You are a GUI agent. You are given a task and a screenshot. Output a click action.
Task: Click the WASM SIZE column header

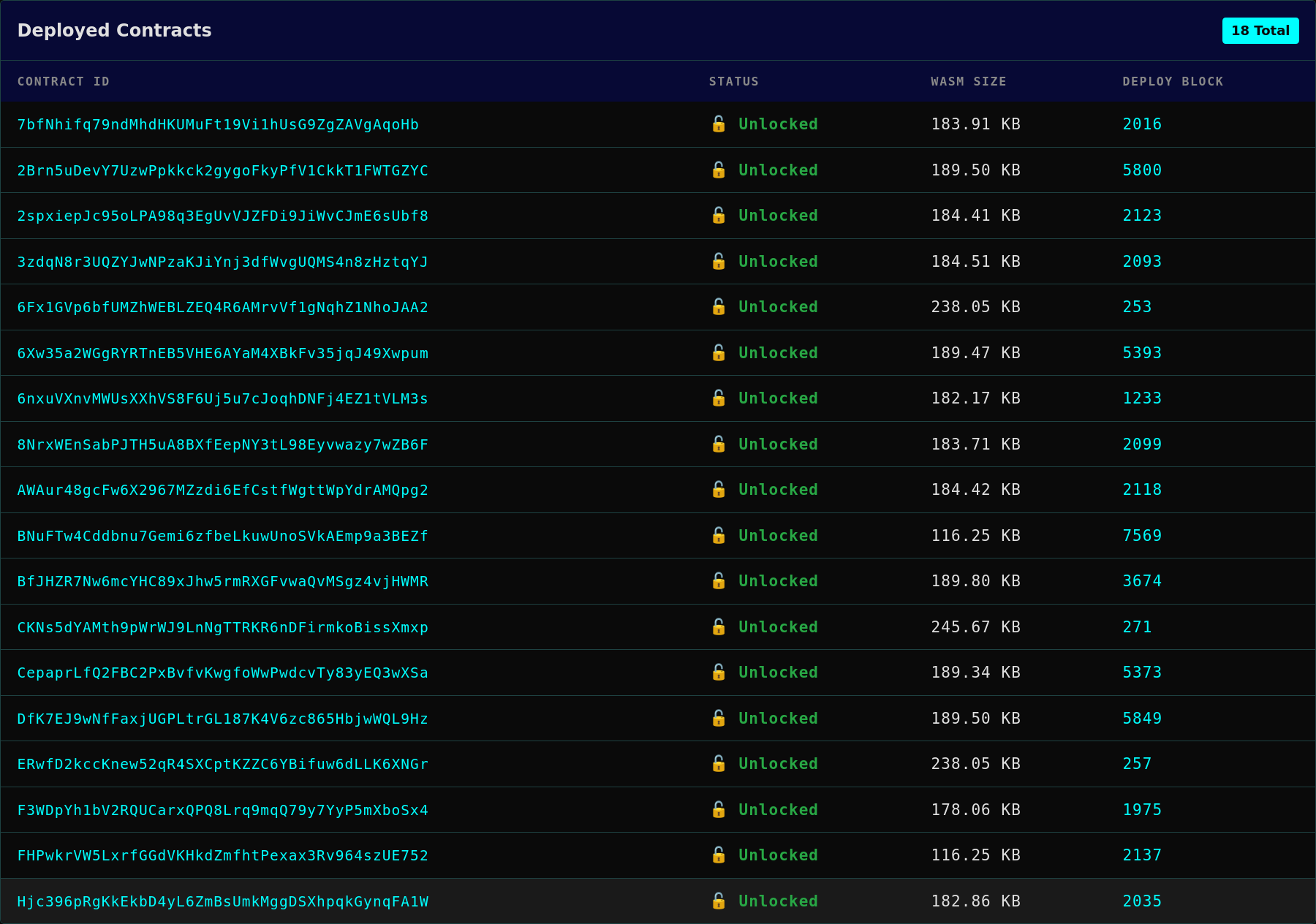pyautogui.click(x=969, y=81)
